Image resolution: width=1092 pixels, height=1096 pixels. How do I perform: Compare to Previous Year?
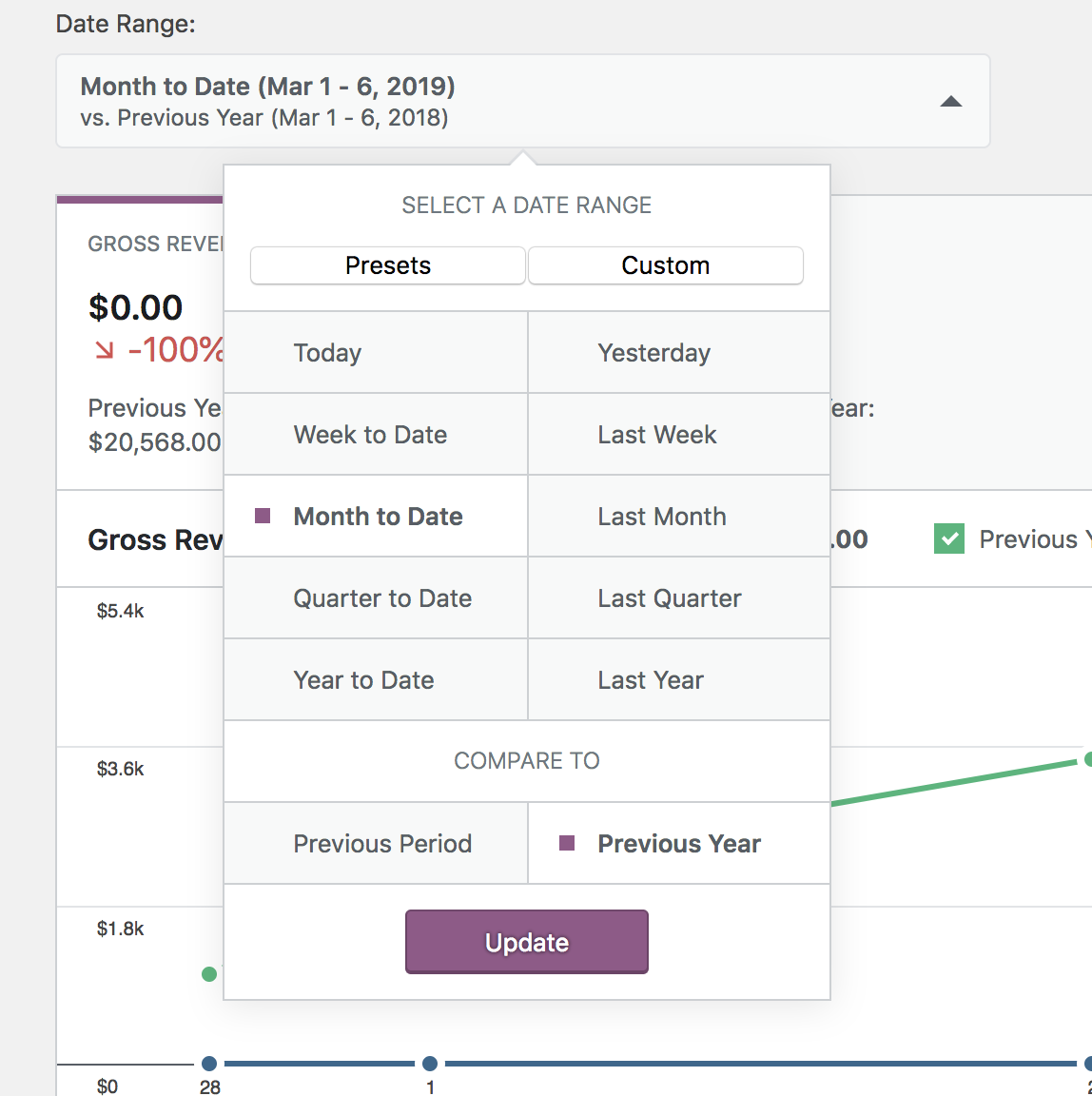[x=679, y=843]
